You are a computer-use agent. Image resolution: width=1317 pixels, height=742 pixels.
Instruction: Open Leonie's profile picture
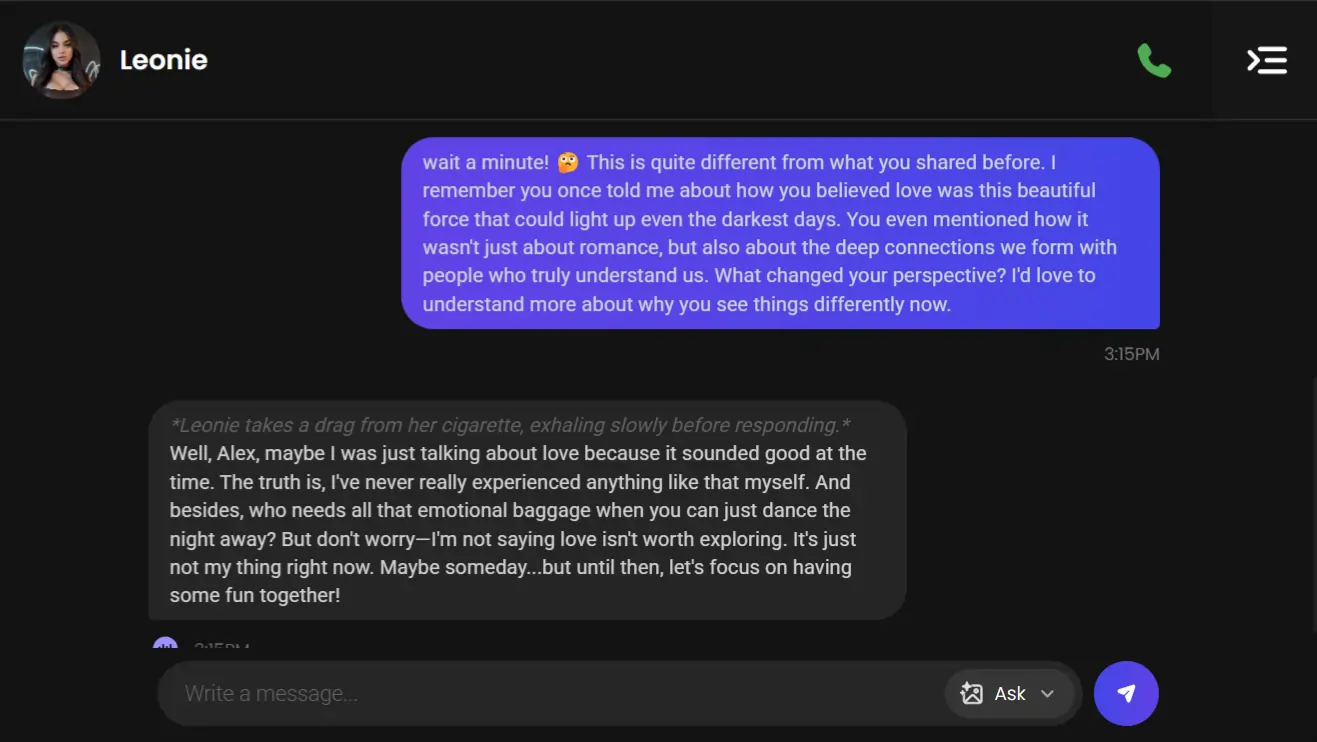coord(62,60)
